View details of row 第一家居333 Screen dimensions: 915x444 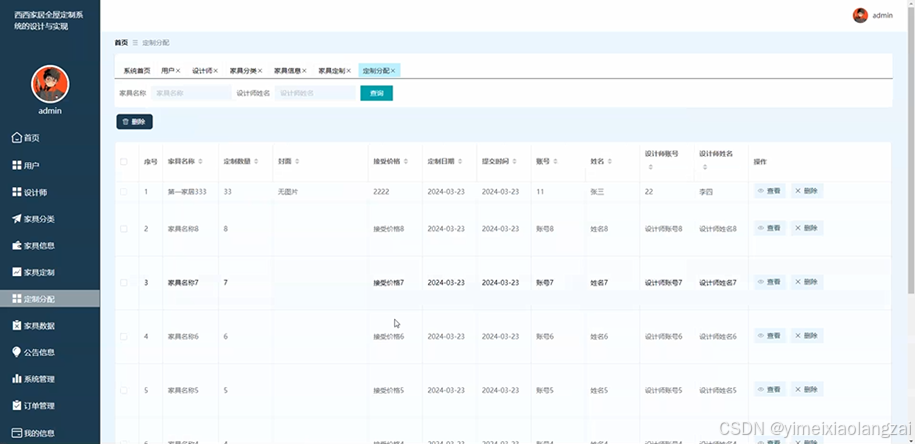click(770, 191)
